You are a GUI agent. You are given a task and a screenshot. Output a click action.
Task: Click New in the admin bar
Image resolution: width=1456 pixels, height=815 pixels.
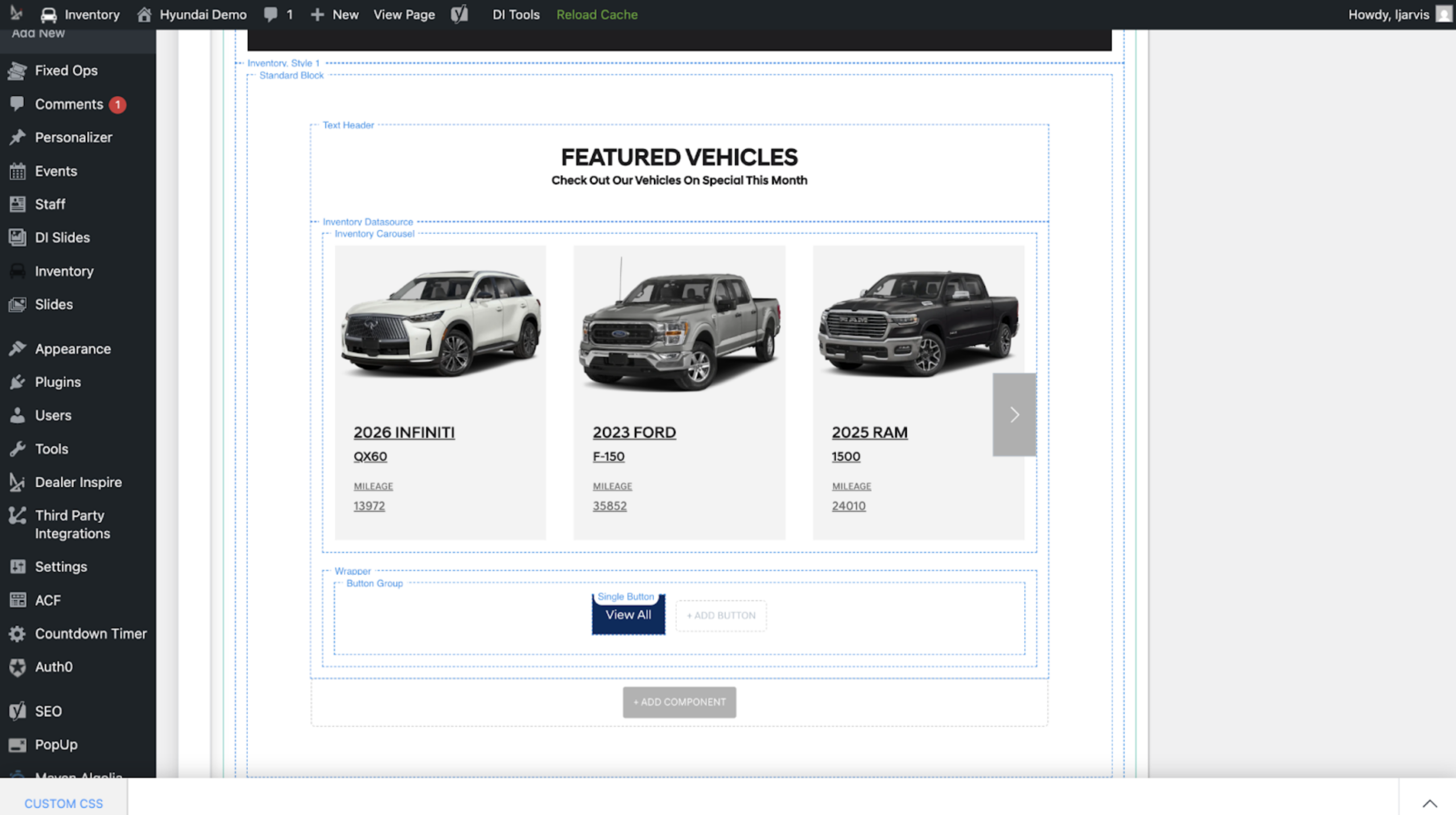[x=334, y=14]
